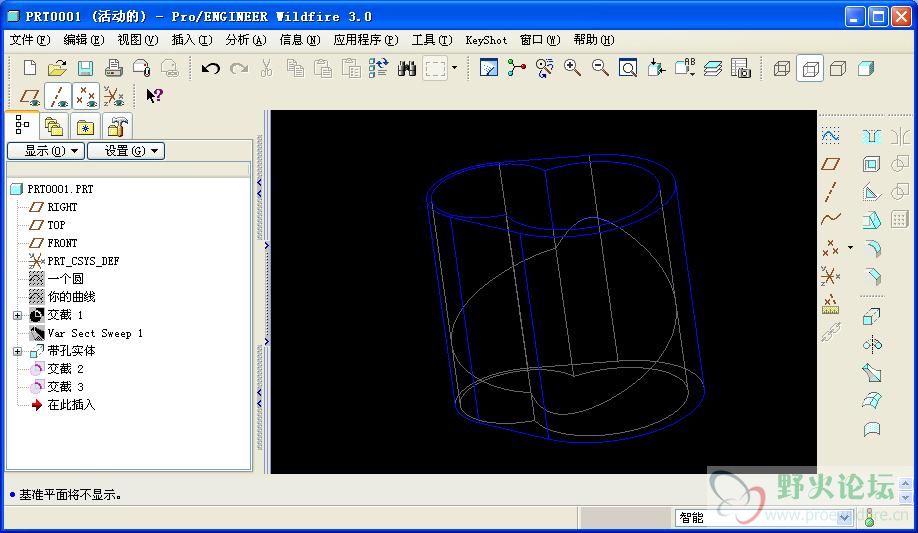Open the 显示(O) dropdown
Viewport: 918px width, 533px height.
coord(46,151)
